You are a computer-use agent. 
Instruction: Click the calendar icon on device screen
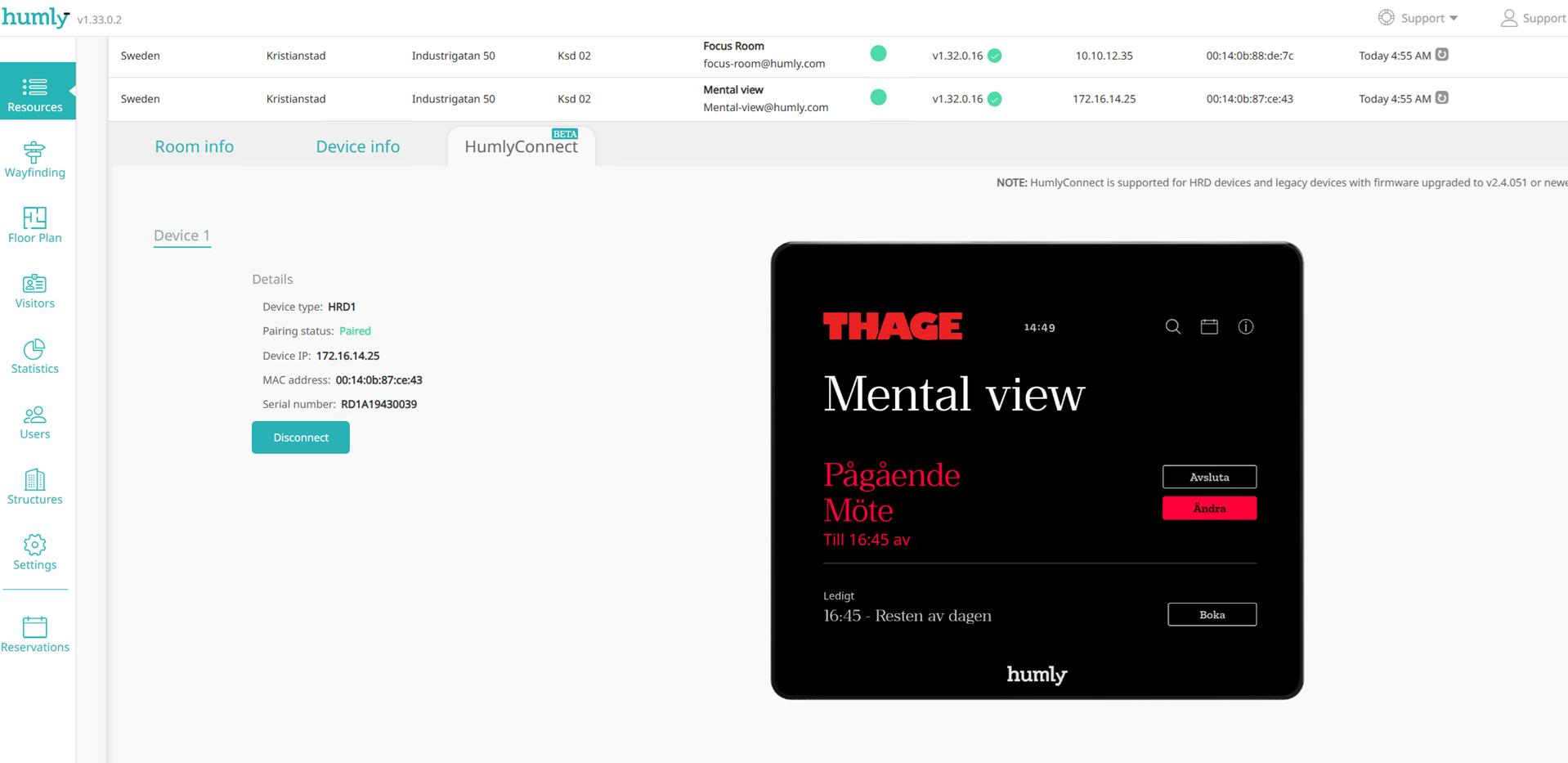coord(1209,326)
